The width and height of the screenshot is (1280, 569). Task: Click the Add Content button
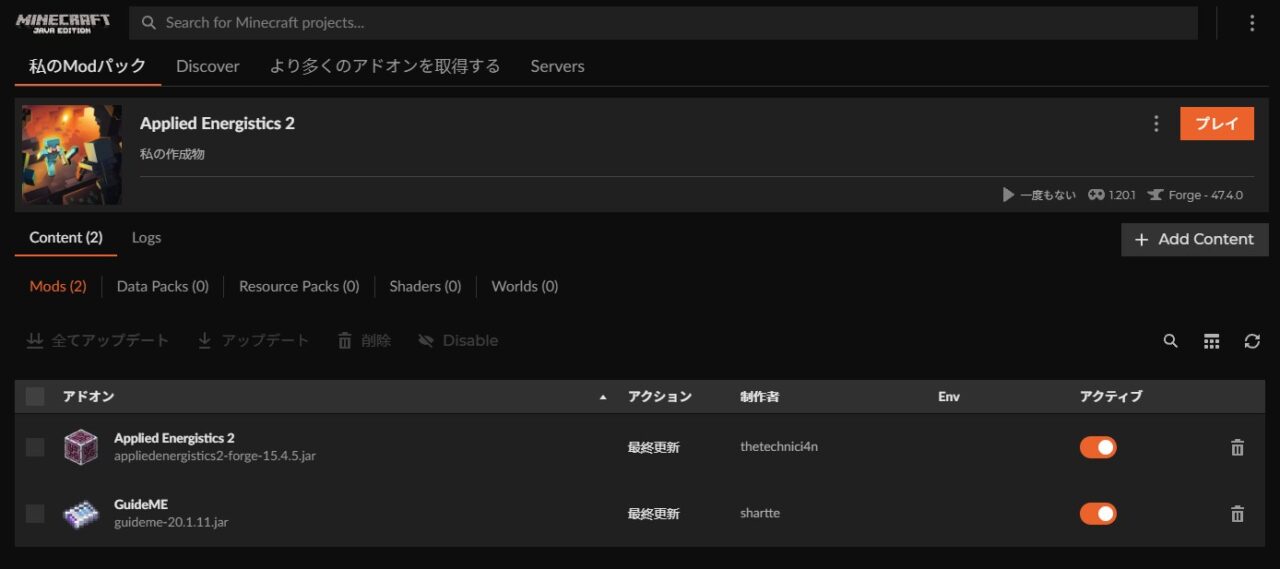1195,239
